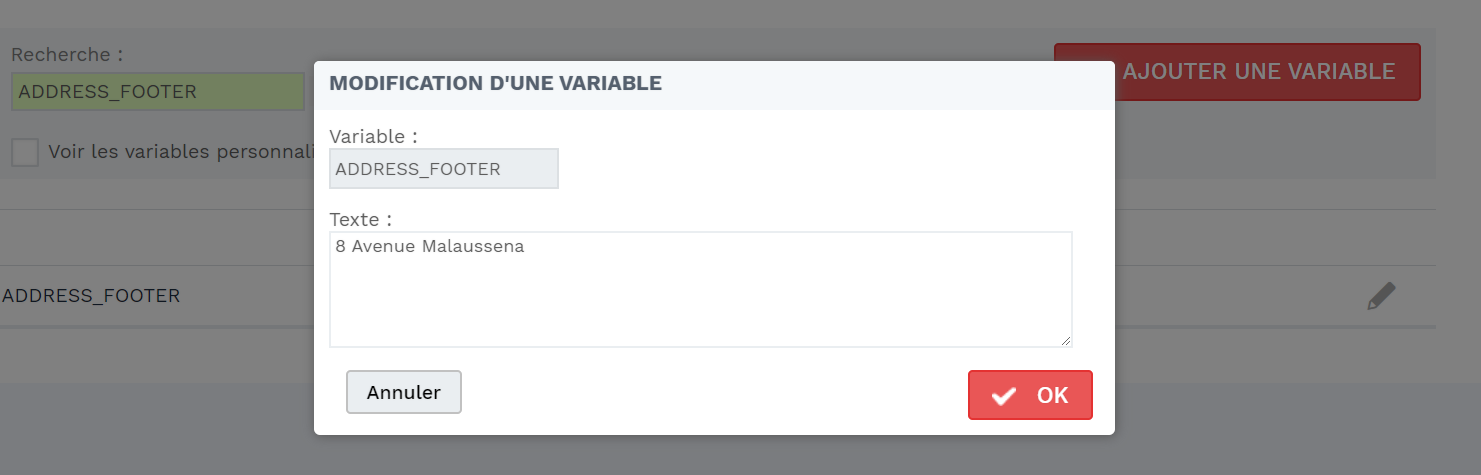The height and width of the screenshot is (475, 1481).
Task: Click the 'Recherche :' label above search
Action: pos(67,54)
